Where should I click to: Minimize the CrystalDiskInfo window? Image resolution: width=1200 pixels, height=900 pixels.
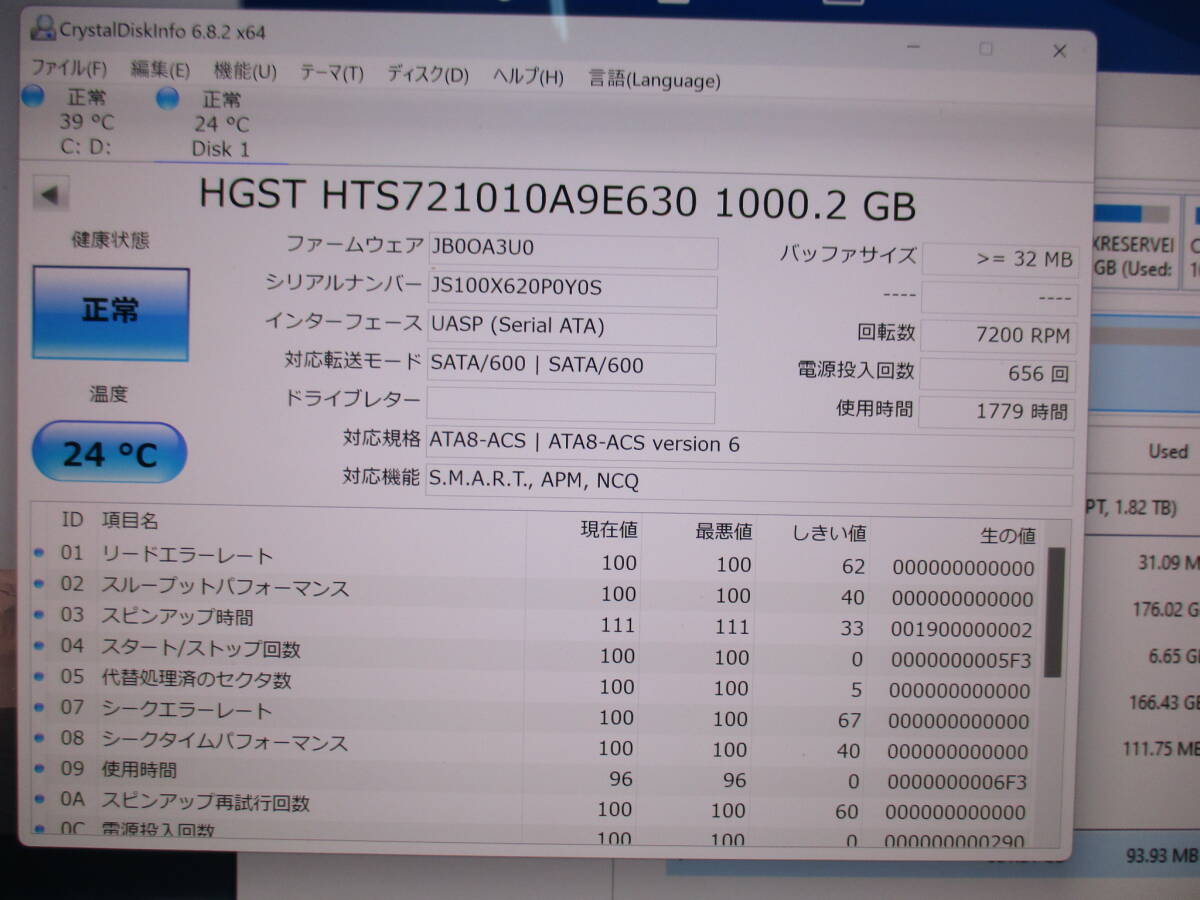(912, 46)
